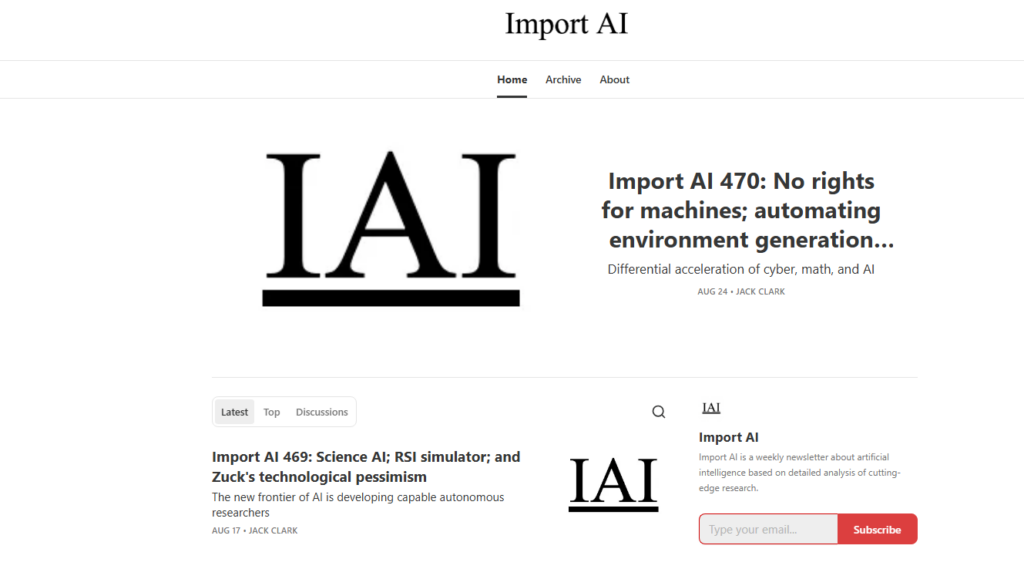Open the Home tab
This screenshot has height=569, width=1024.
(x=512, y=80)
